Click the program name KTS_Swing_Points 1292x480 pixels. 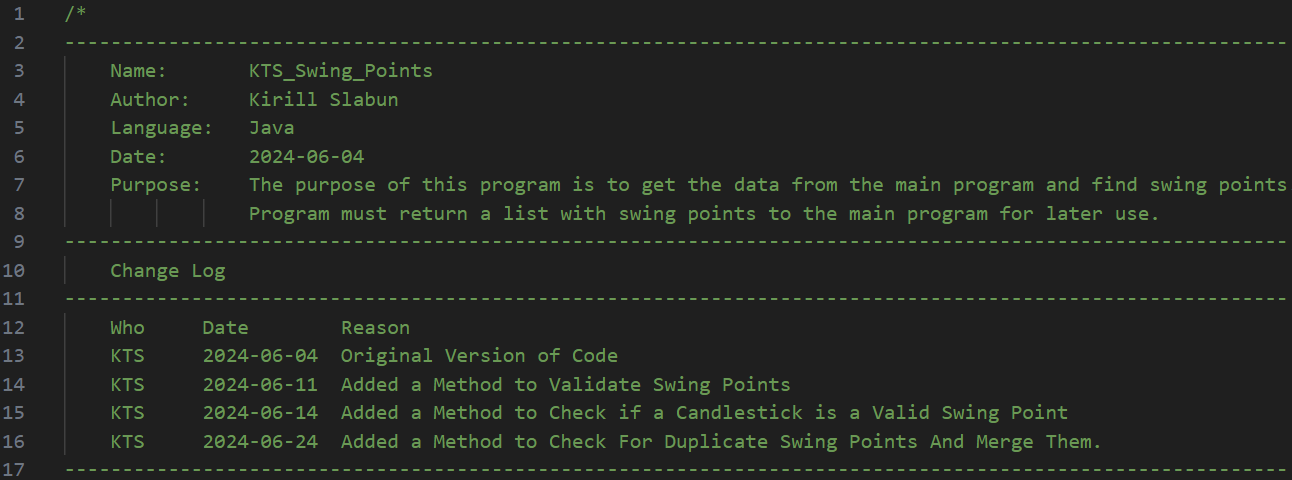[x=340, y=71]
